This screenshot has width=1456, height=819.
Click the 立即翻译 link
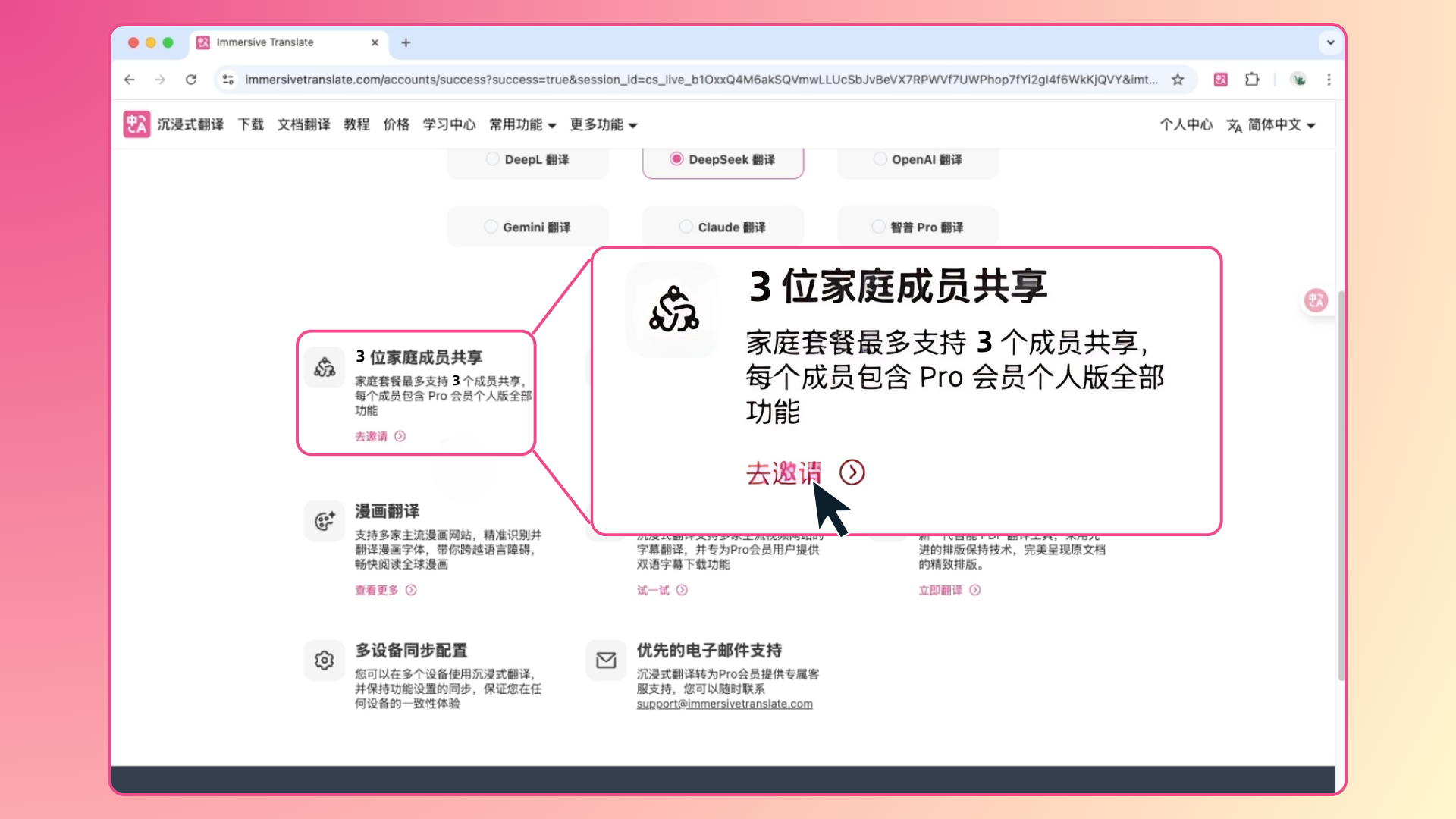point(940,590)
